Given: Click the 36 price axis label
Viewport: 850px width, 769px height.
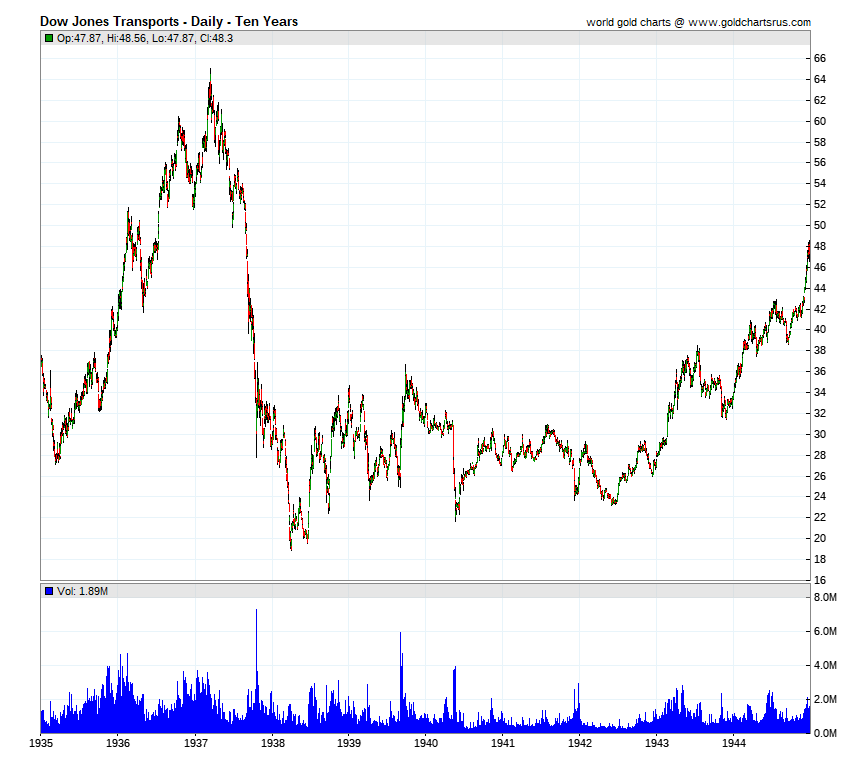Looking at the screenshot, I should (x=820, y=372).
